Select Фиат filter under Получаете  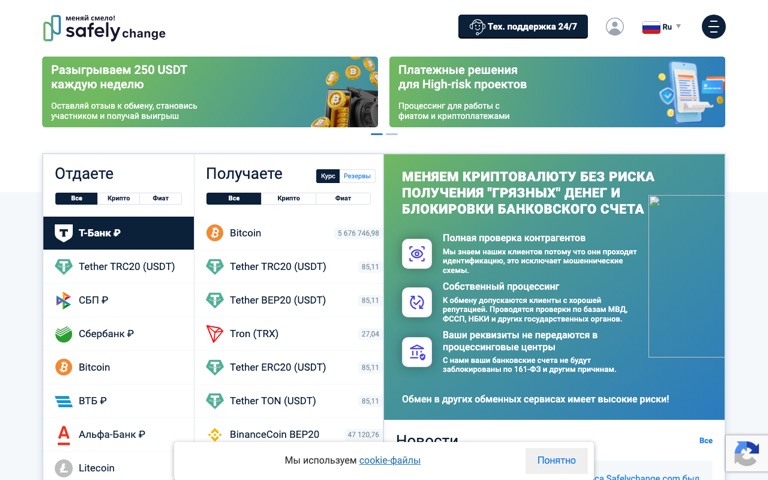343,198
